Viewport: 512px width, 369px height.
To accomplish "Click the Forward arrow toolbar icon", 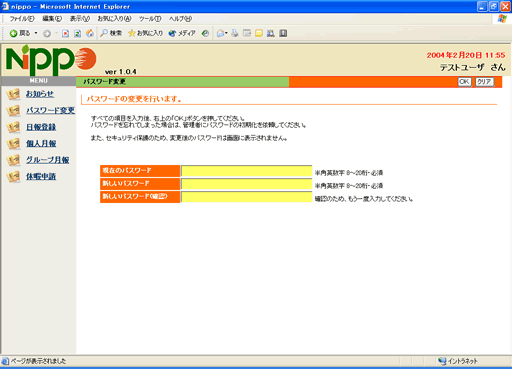I will [47, 33].
